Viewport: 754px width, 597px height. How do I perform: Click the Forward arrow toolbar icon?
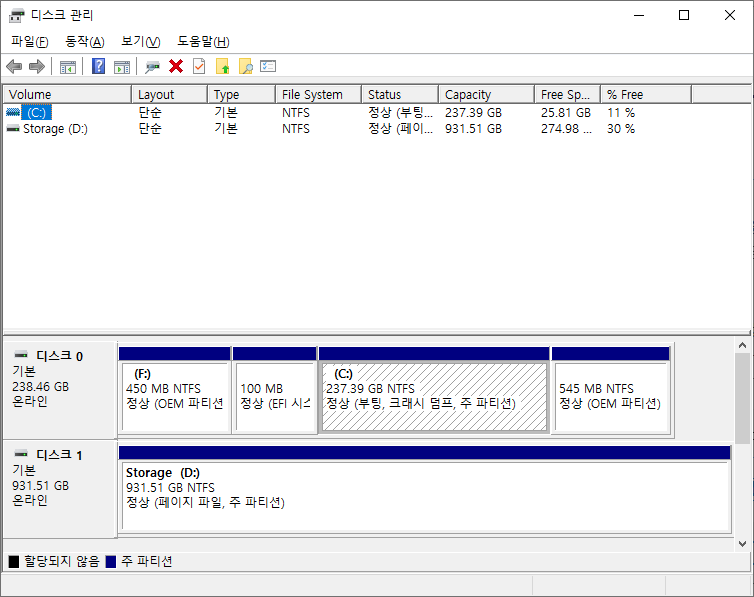pyautogui.click(x=37, y=66)
